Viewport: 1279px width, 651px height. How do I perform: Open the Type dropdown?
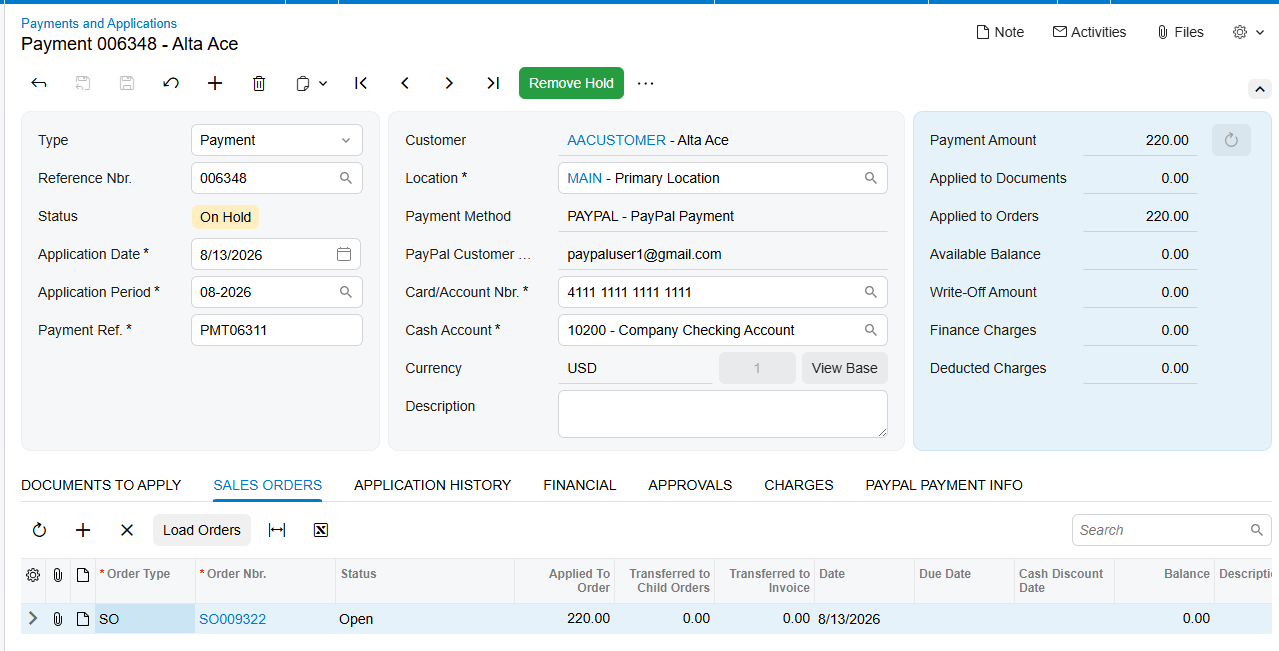click(x=277, y=140)
